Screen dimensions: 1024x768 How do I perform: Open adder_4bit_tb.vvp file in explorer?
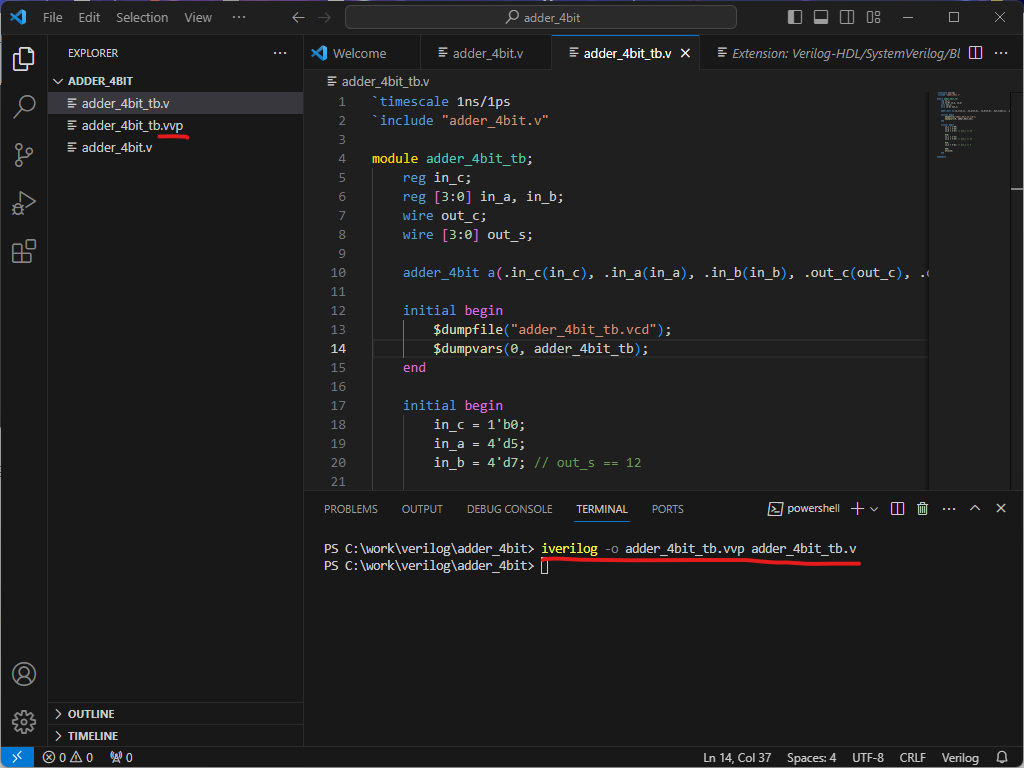tap(131, 125)
